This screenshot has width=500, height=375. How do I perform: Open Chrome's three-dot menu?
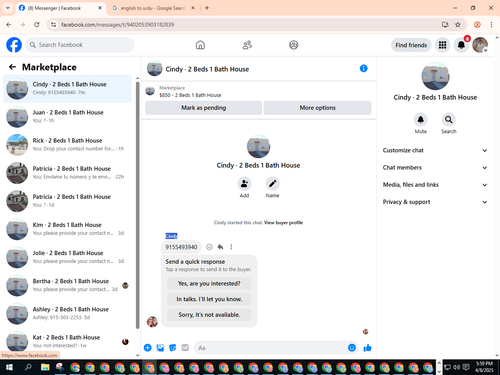pyautogui.click(x=491, y=25)
